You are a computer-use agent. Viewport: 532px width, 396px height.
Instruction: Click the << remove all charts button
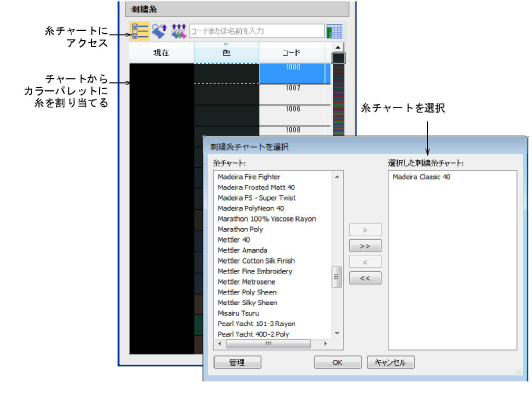click(x=365, y=278)
